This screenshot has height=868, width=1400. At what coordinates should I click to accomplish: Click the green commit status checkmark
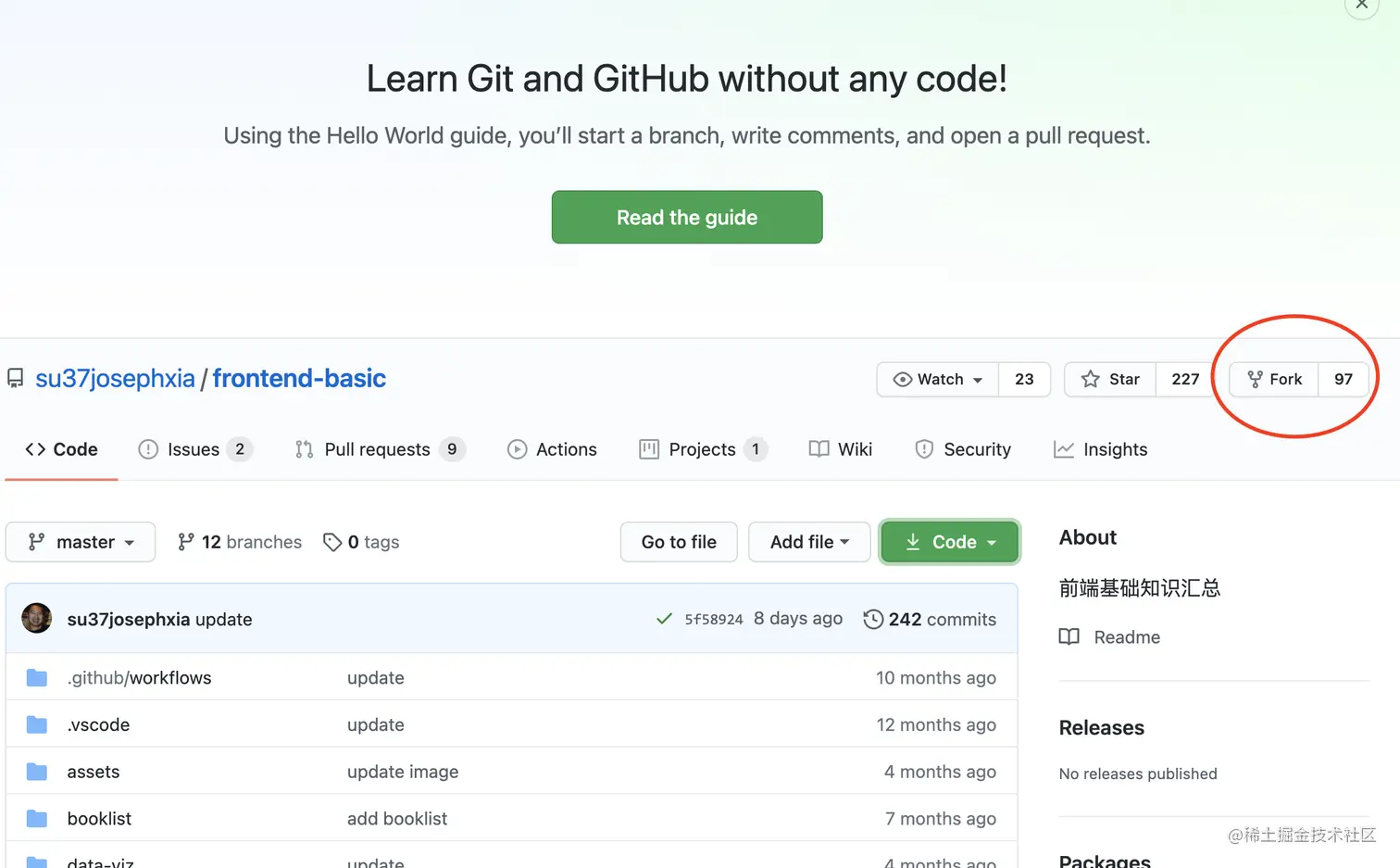click(x=664, y=619)
